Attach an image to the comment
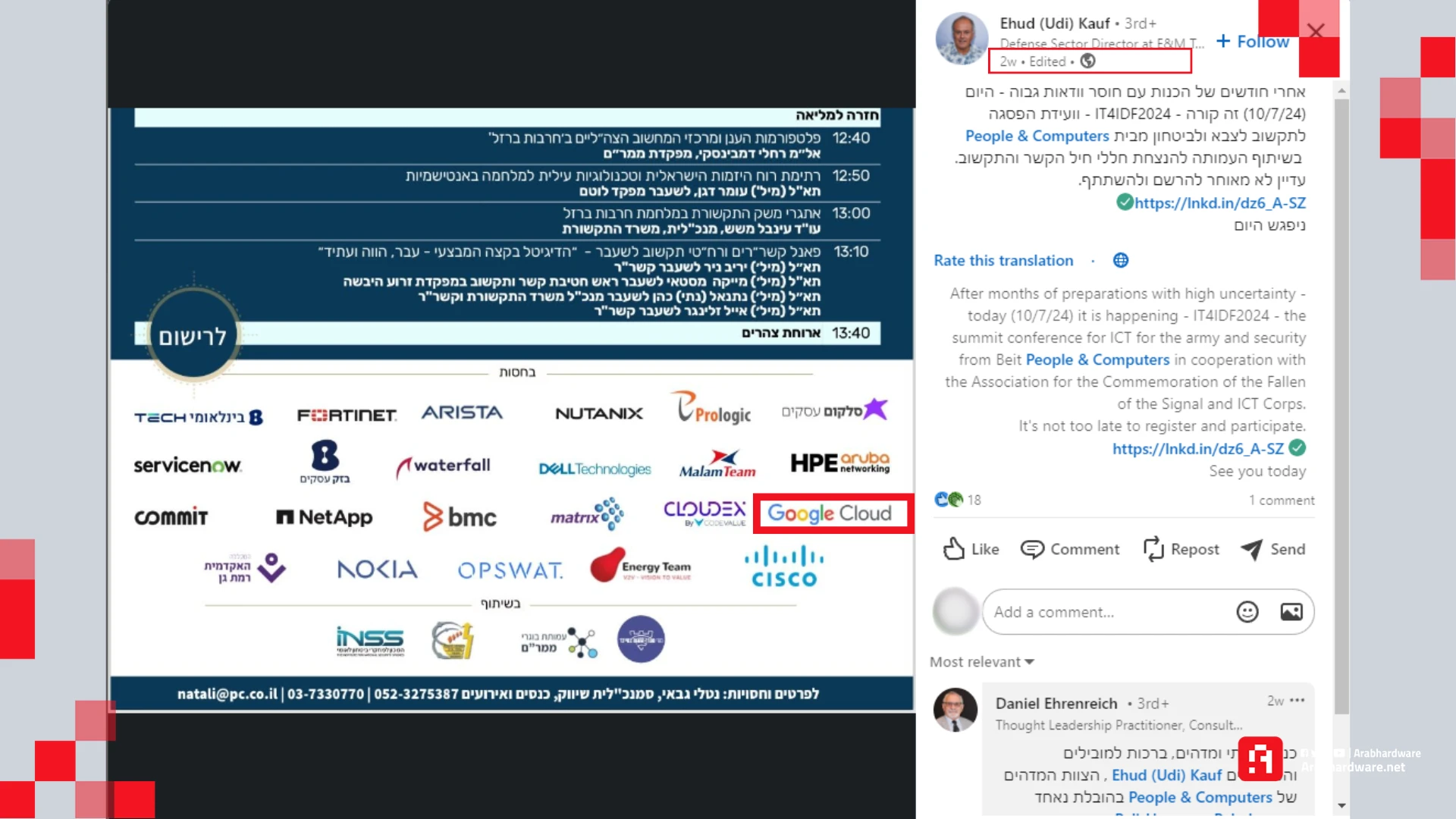Image resolution: width=1456 pixels, height=819 pixels. tap(1291, 612)
